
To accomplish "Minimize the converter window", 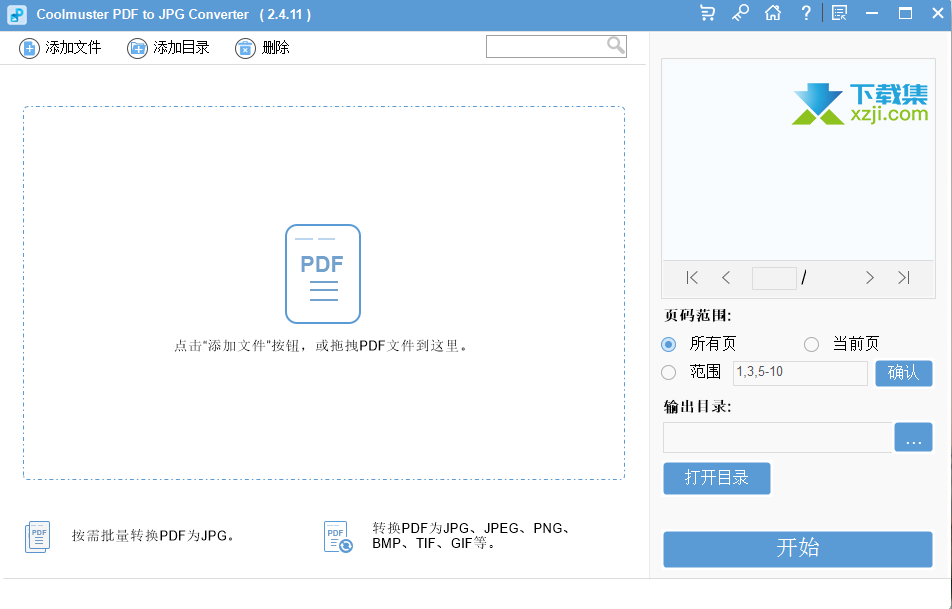I will [x=872, y=13].
